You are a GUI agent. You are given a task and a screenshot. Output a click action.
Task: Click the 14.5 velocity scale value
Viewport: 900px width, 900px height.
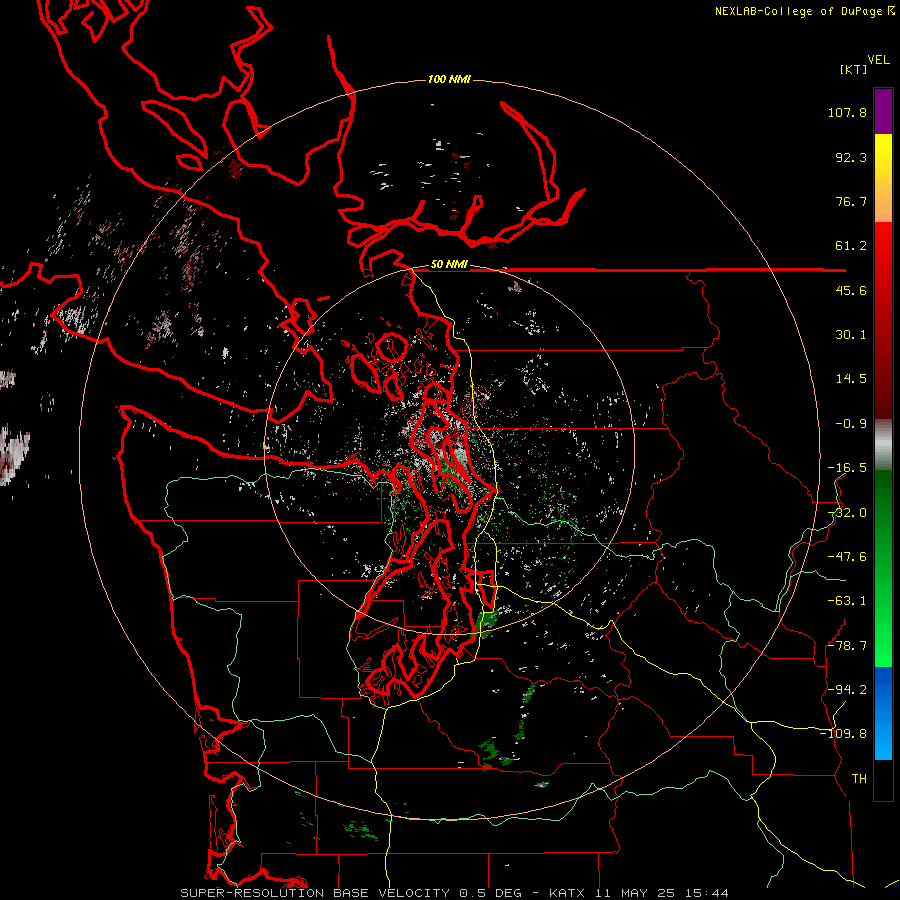pos(851,379)
